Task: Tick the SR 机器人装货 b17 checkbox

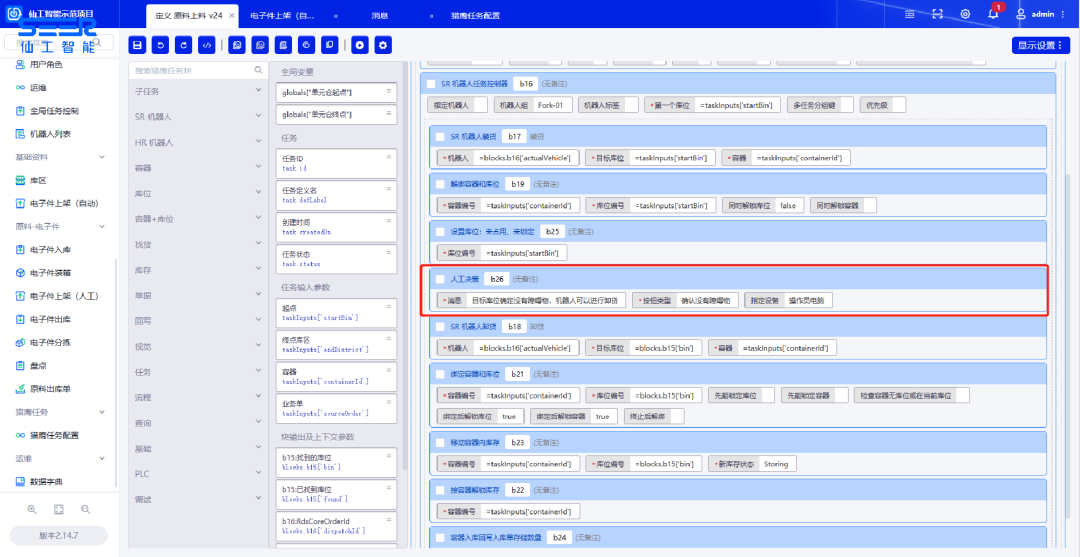Action: tap(440, 136)
